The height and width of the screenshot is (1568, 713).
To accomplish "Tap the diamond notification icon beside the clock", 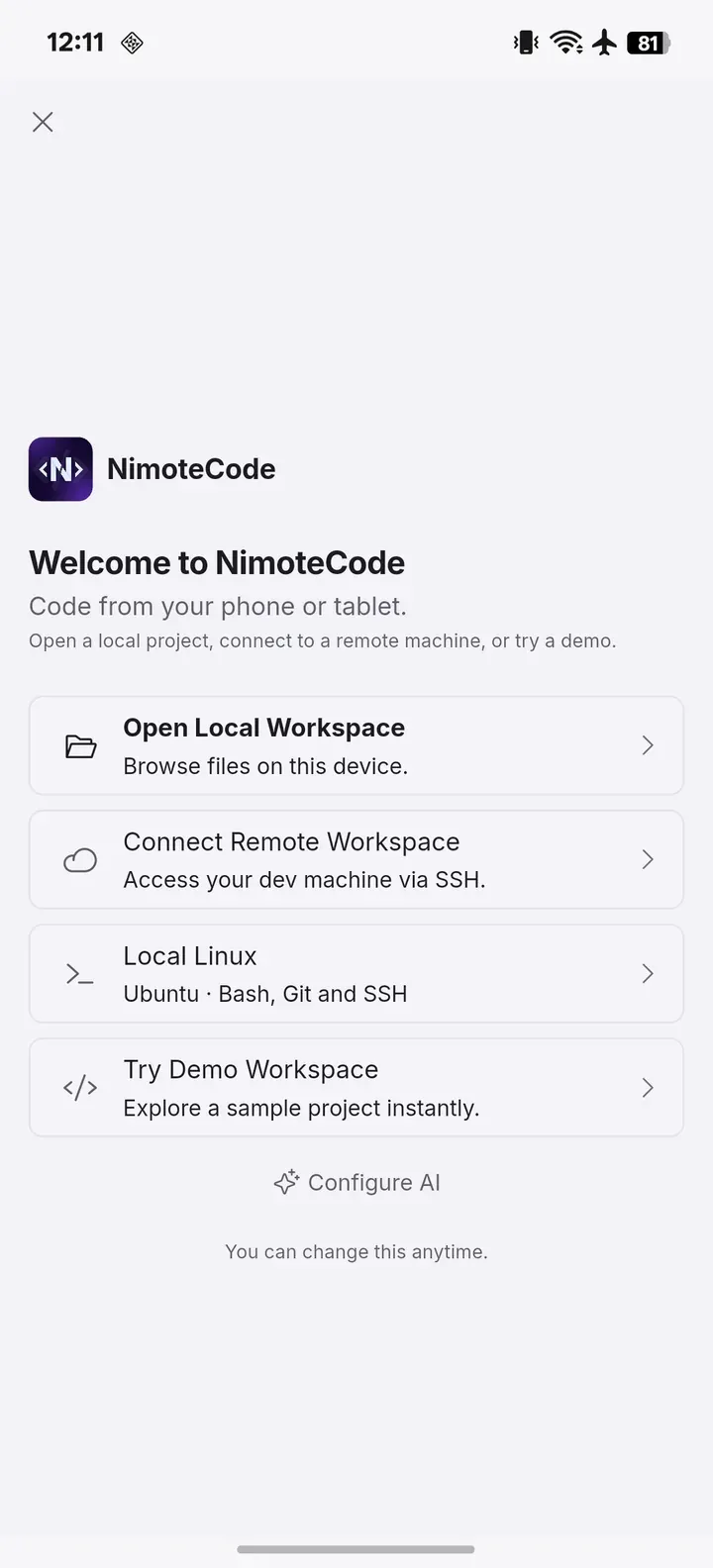I will [132, 43].
